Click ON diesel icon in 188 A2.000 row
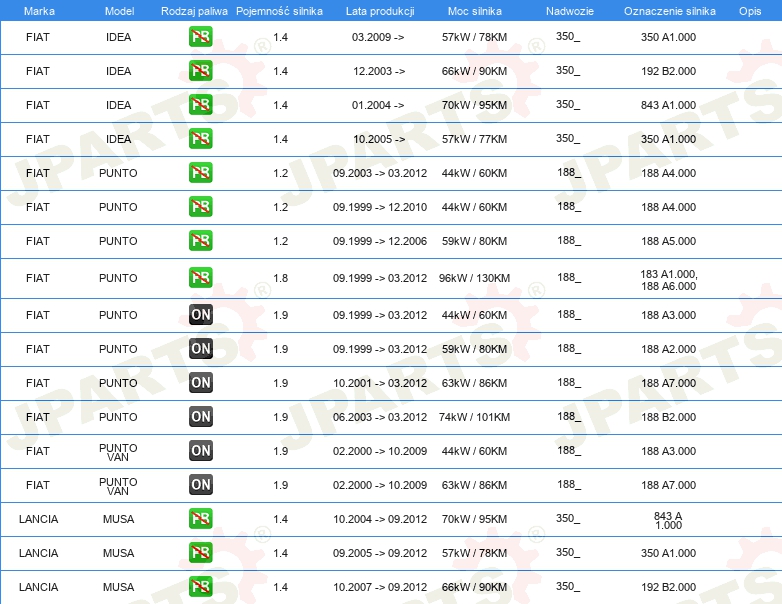The width and height of the screenshot is (782, 604). [x=200, y=348]
